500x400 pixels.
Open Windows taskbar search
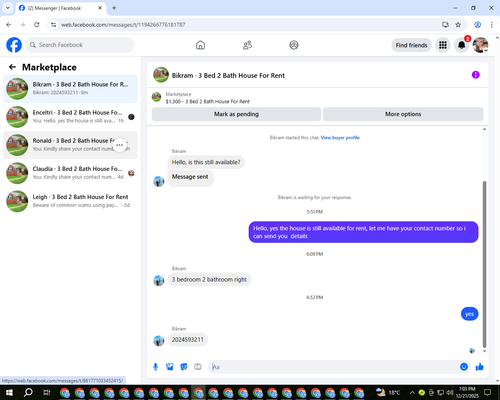click(28, 392)
